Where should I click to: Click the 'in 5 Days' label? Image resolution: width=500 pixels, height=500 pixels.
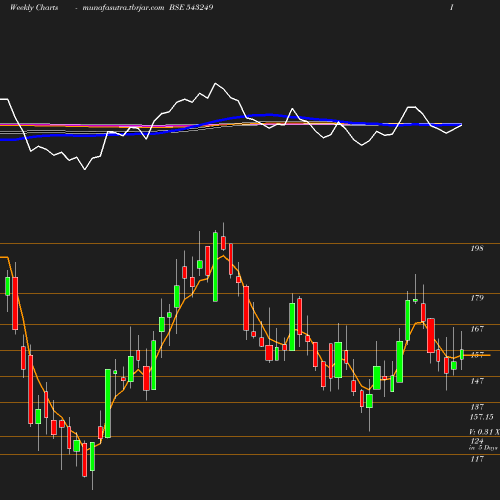tap(483, 448)
